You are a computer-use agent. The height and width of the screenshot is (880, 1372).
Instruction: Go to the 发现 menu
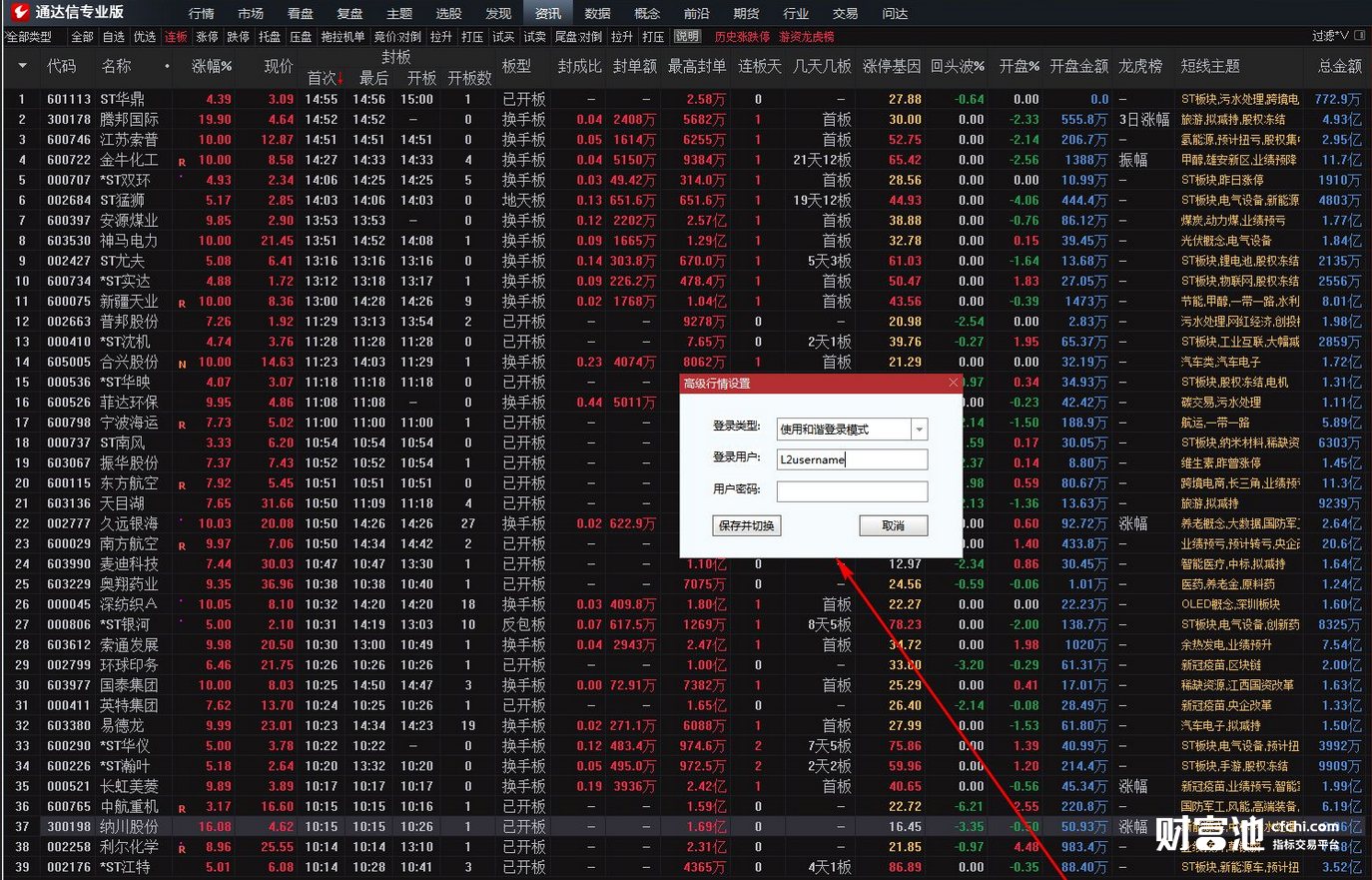tap(498, 13)
